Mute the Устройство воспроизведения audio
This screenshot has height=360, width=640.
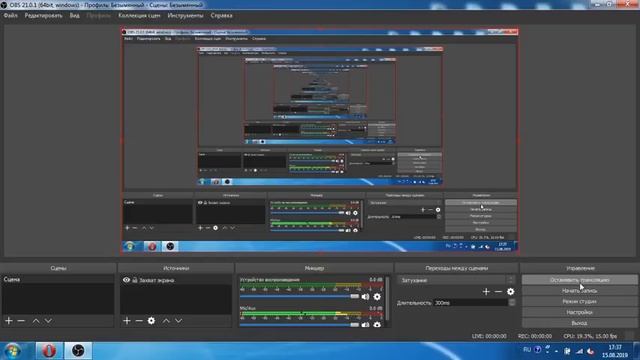pos(365,297)
